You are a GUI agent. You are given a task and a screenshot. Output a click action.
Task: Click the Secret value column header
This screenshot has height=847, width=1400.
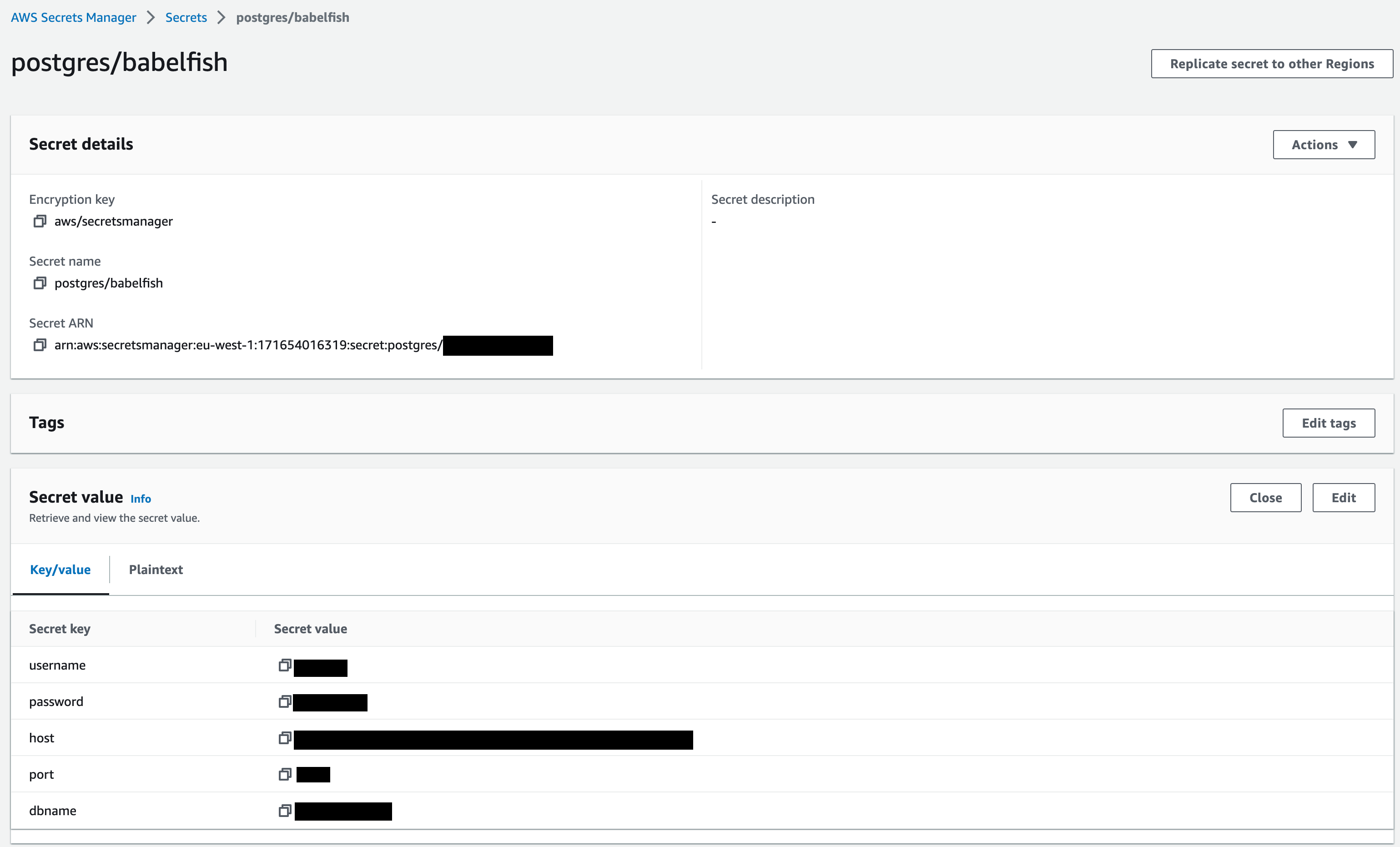[x=310, y=629]
